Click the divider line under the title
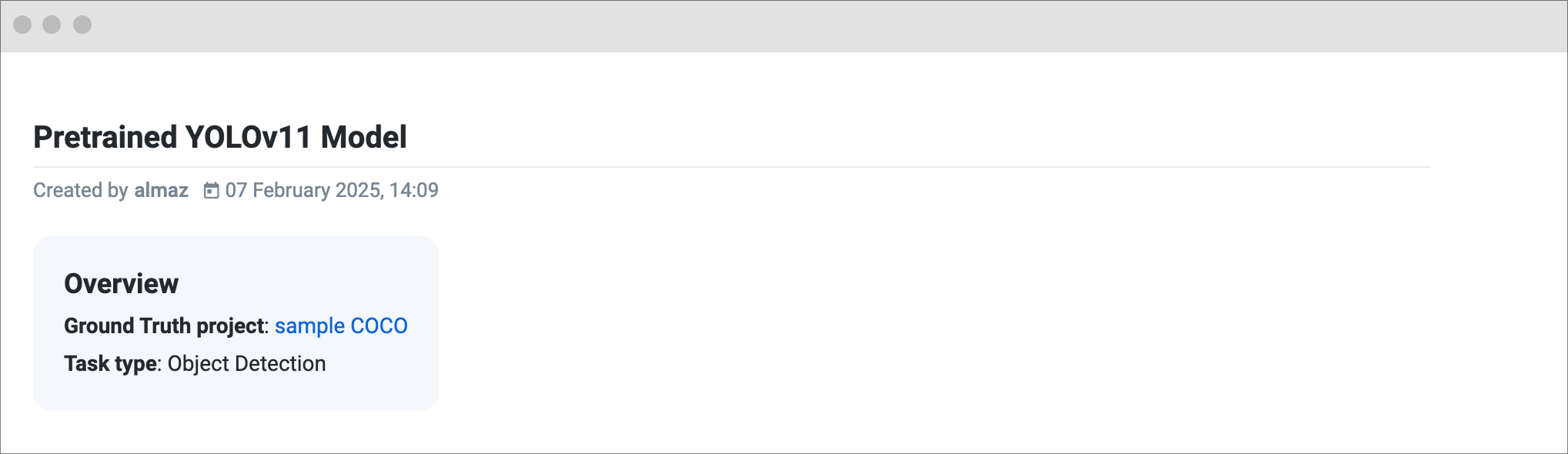The height and width of the screenshot is (454, 1568). point(732,166)
